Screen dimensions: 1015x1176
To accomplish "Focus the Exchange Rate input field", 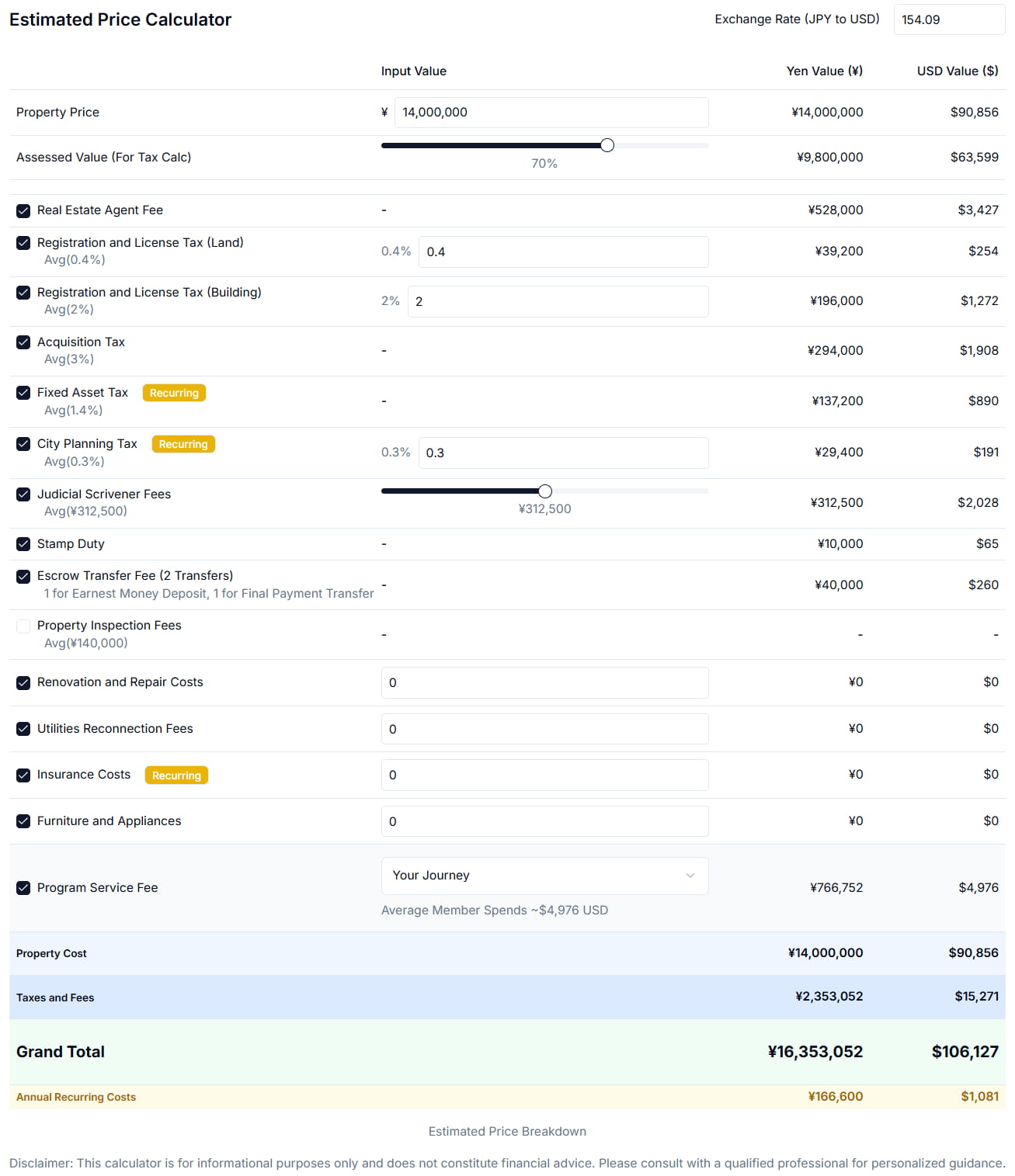I will tap(948, 19).
